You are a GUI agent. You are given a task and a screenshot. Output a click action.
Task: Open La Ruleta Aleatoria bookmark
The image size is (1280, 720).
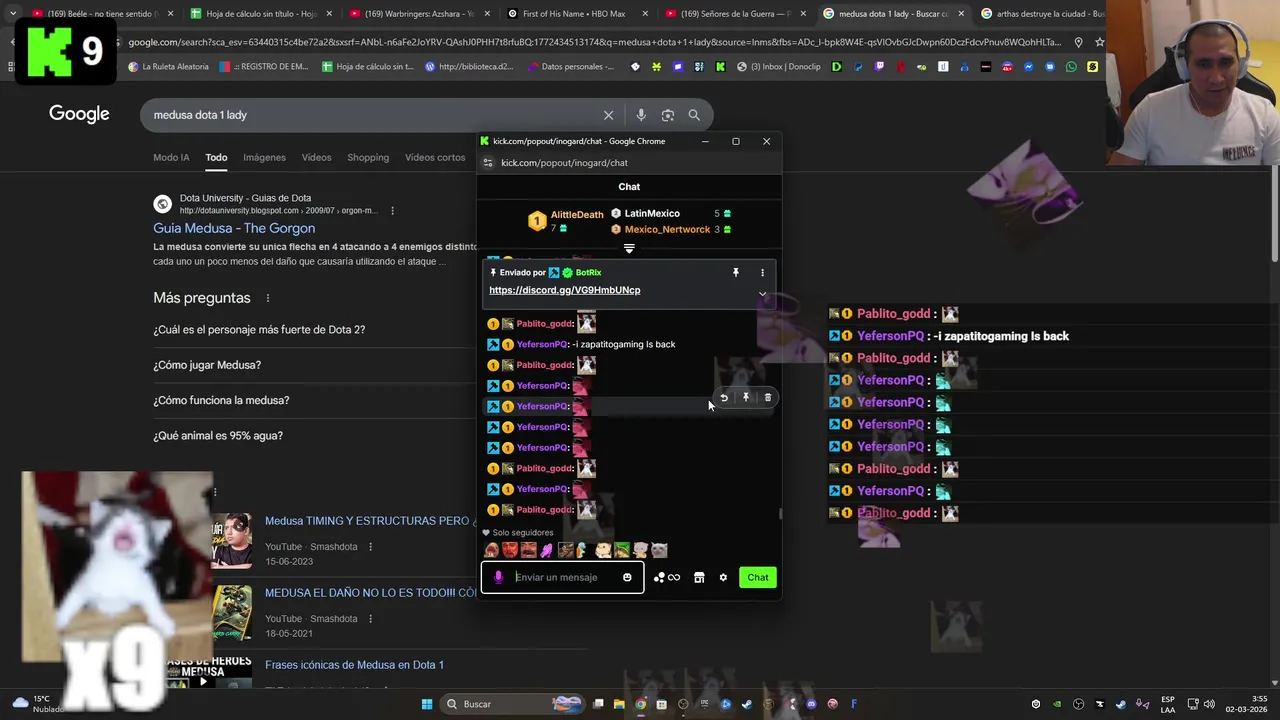[x=169, y=67]
